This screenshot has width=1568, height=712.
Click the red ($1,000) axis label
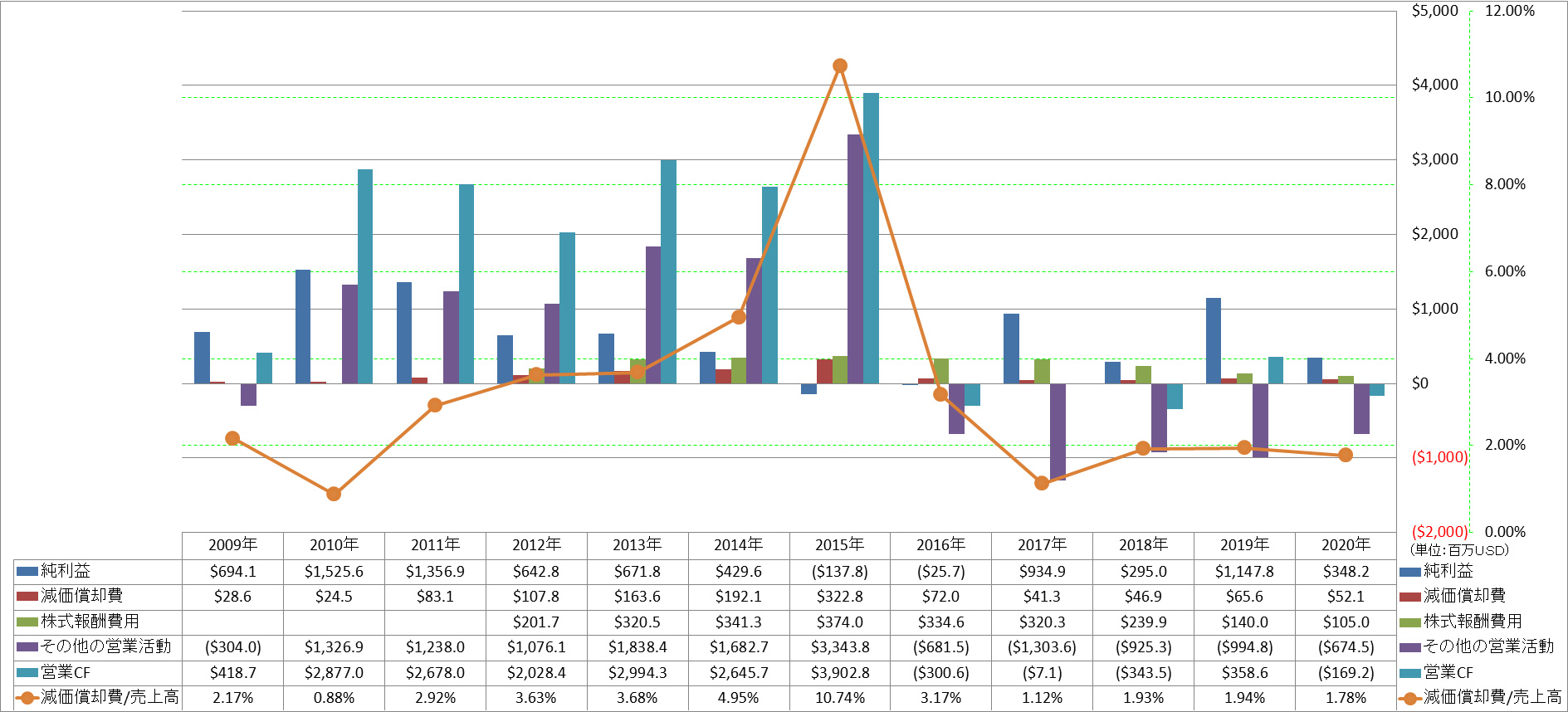[1439, 457]
